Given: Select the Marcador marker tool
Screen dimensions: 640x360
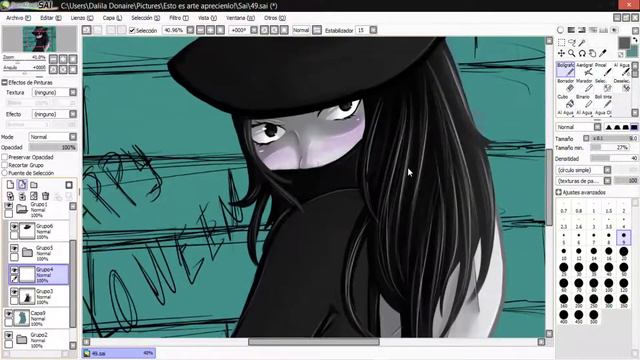Looking at the screenshot, I should [x=584, y=86].
